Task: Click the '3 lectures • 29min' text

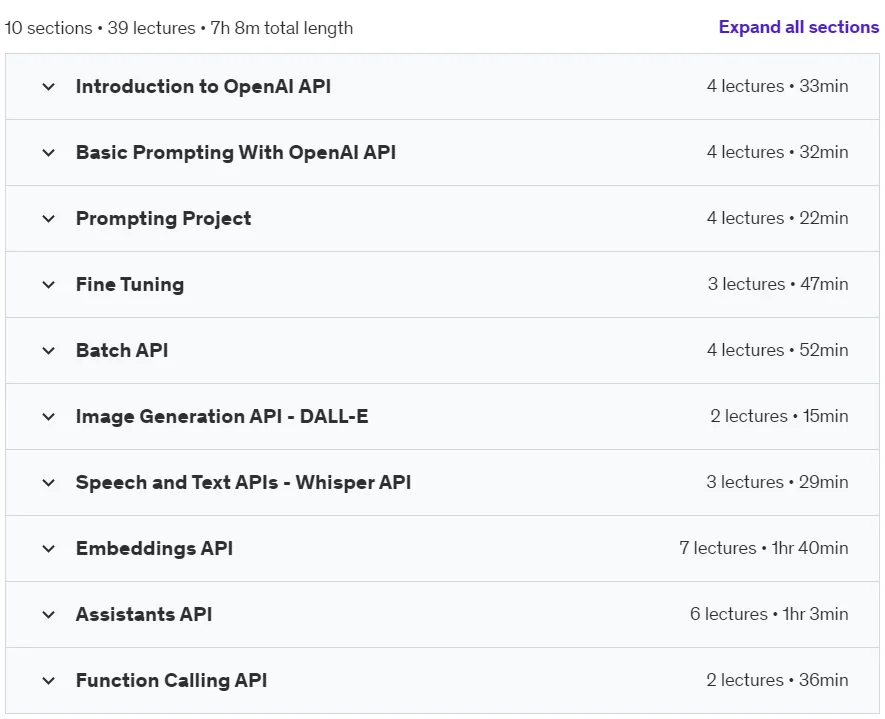Action: coord(777,483)
